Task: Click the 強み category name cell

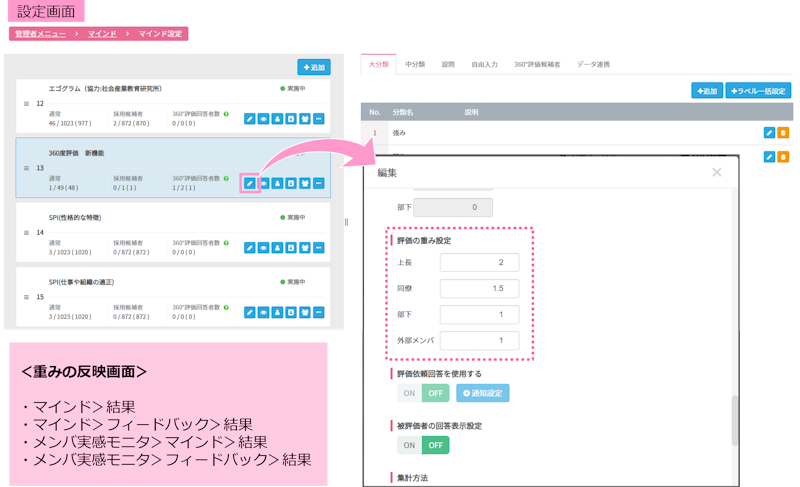Action: tap(399, 133)
